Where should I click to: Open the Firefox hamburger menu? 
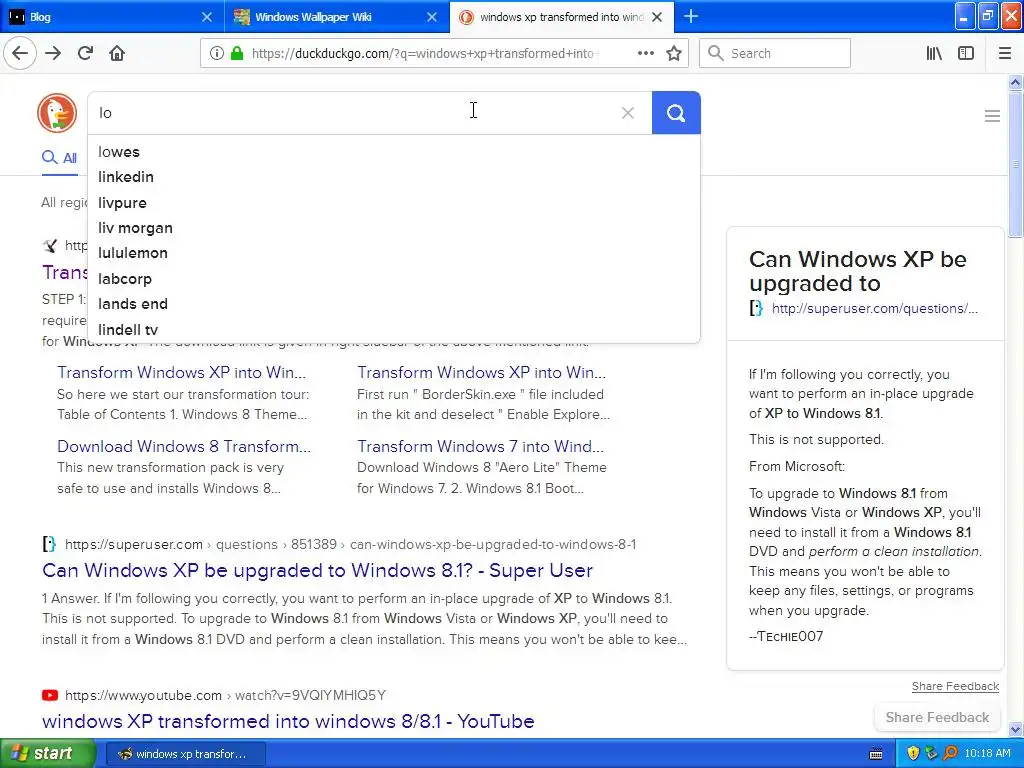click(x=1004, y=53)
